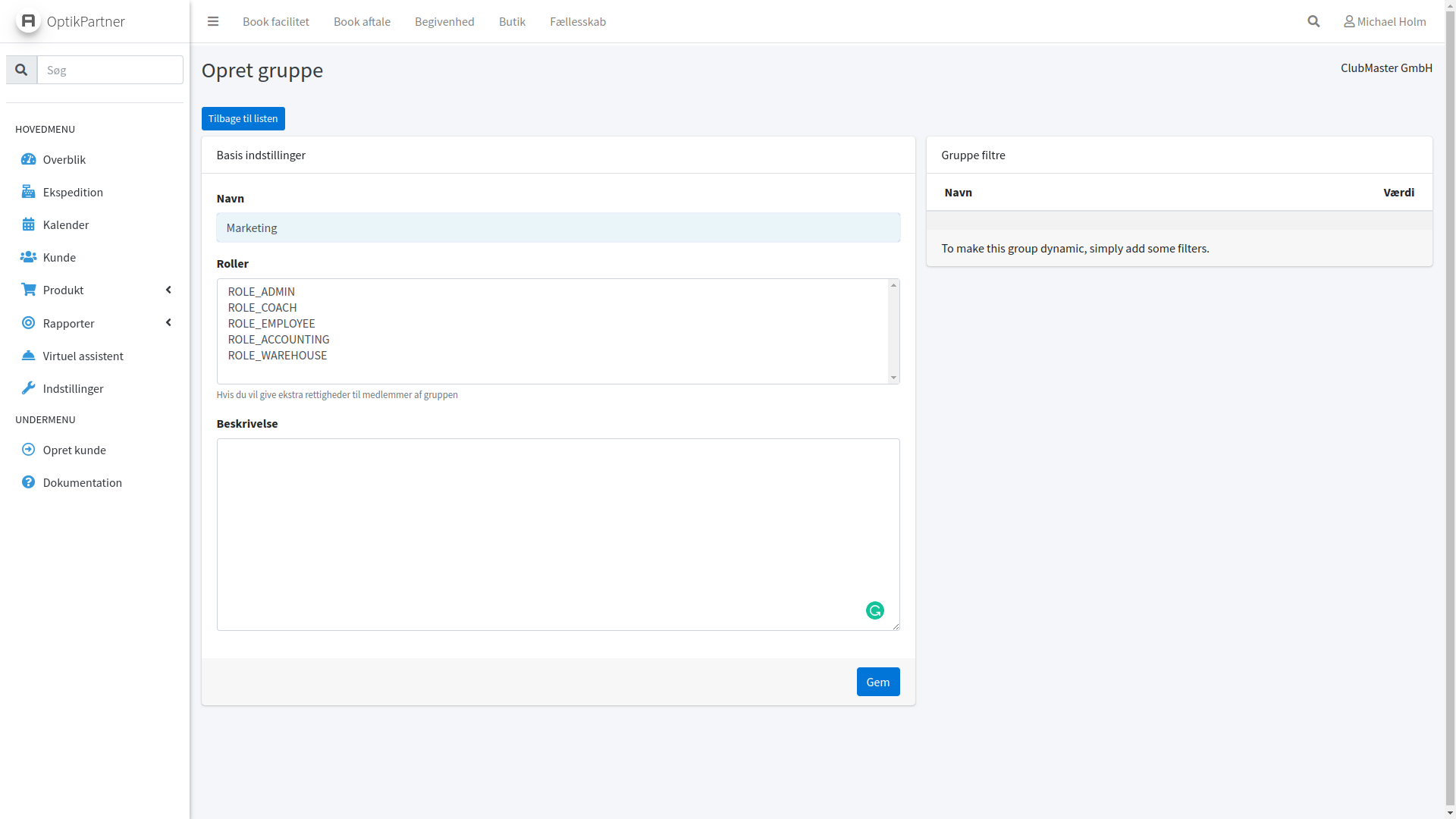The image size is (1456, 819).
Task: Open the Fællesskab menu item
Action: pyautogui.click(x=578, y=21)
